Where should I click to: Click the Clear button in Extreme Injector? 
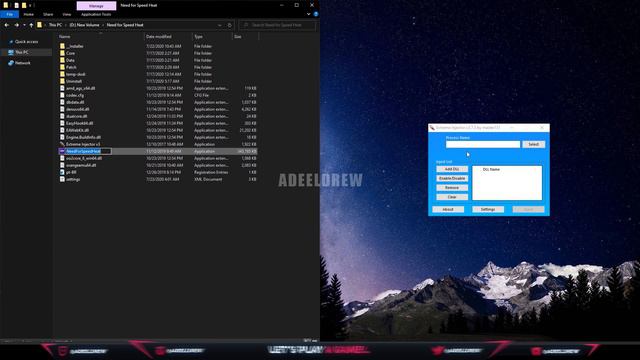click(x=452, y=197)
